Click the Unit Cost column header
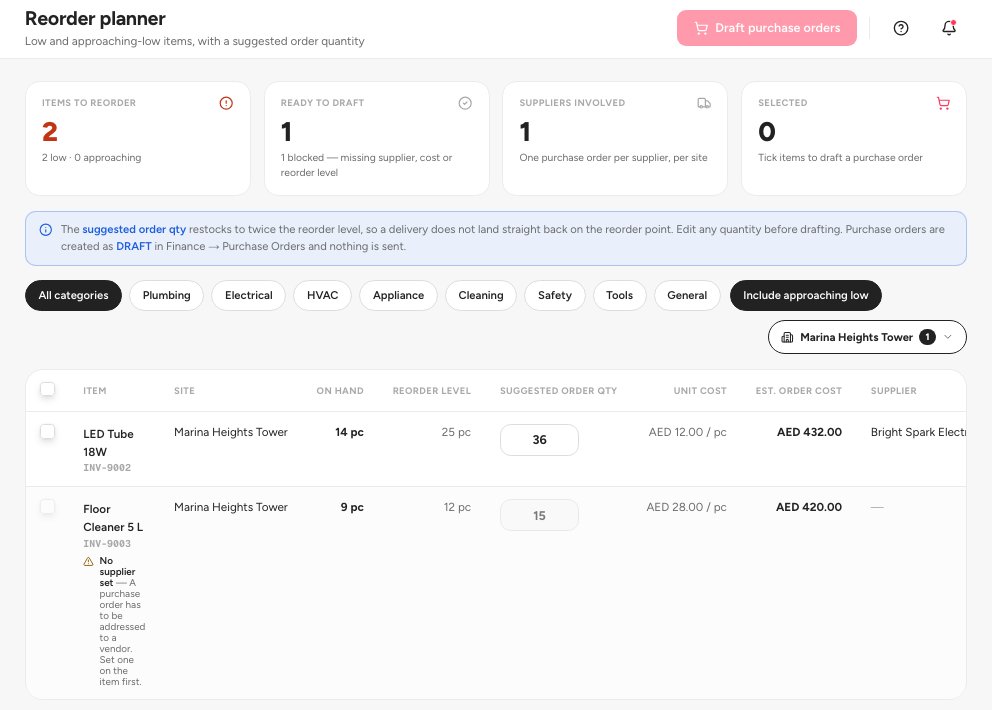992x710 pixels. tap(700, 391)
